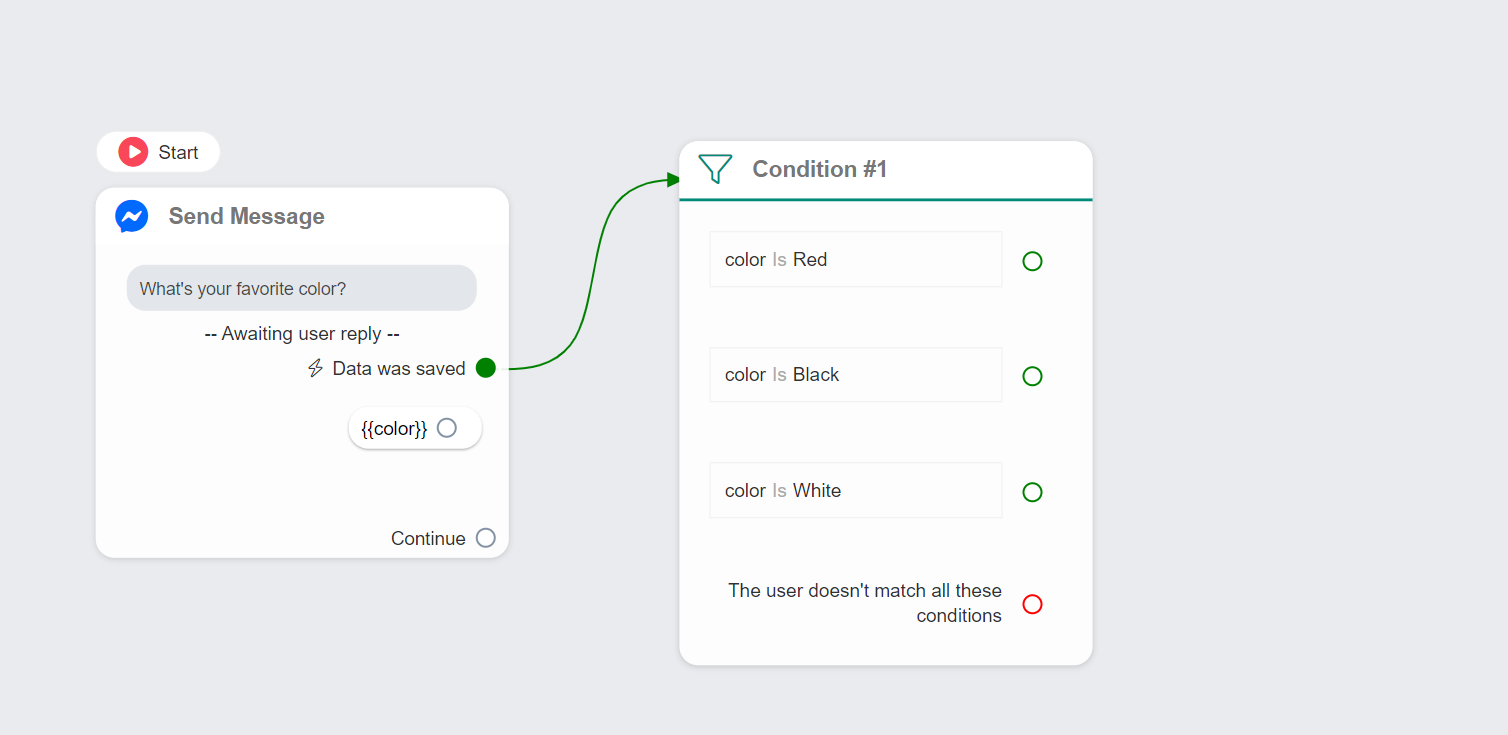Screen dimensions: 1508x735
Task: Click the circle port next to {{color}}
Action: [446, 427]
